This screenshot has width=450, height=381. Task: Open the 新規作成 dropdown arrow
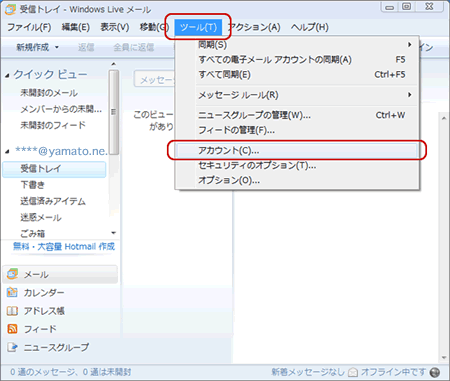(x=57, y=47)
